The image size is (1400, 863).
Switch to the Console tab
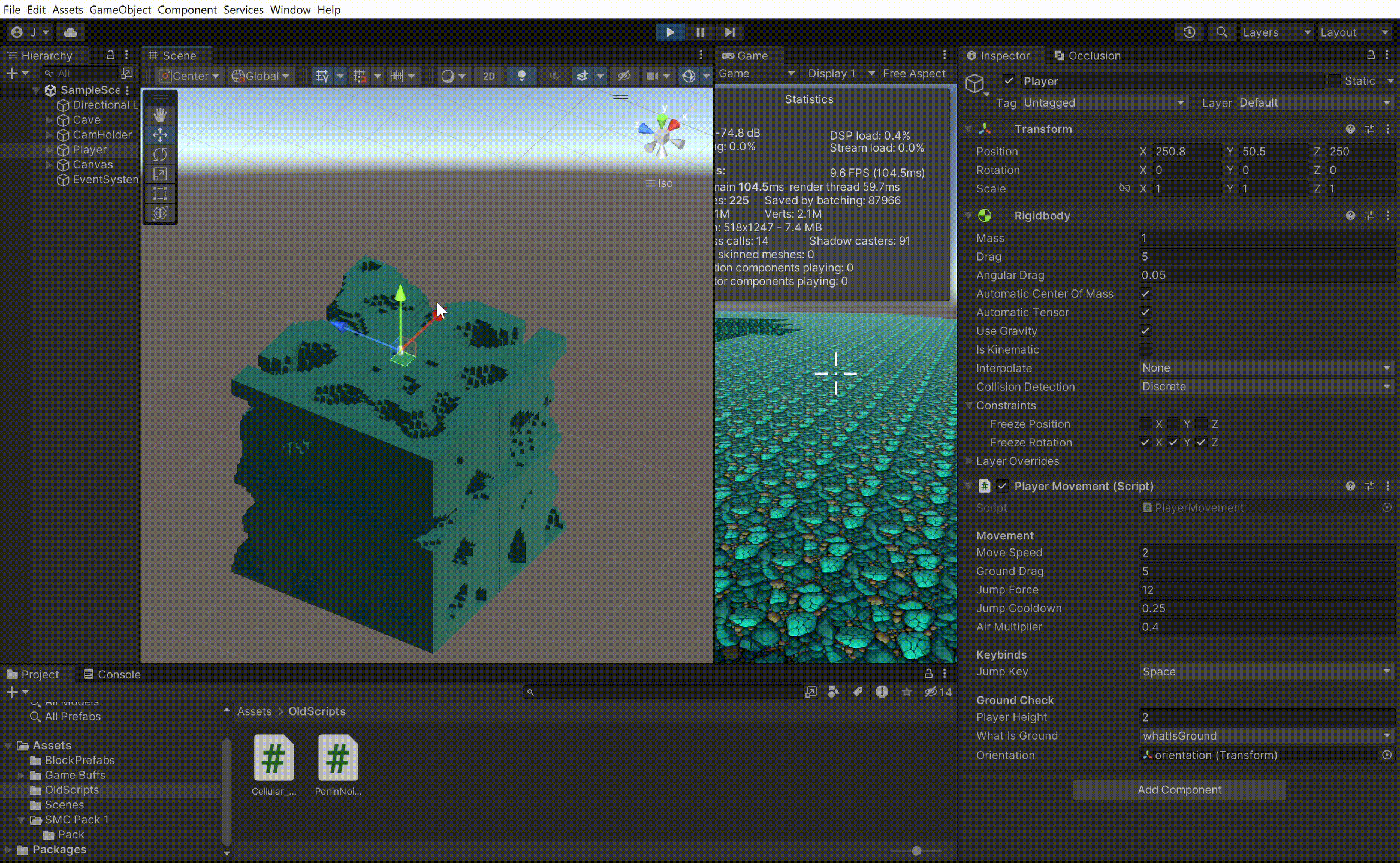112,674
